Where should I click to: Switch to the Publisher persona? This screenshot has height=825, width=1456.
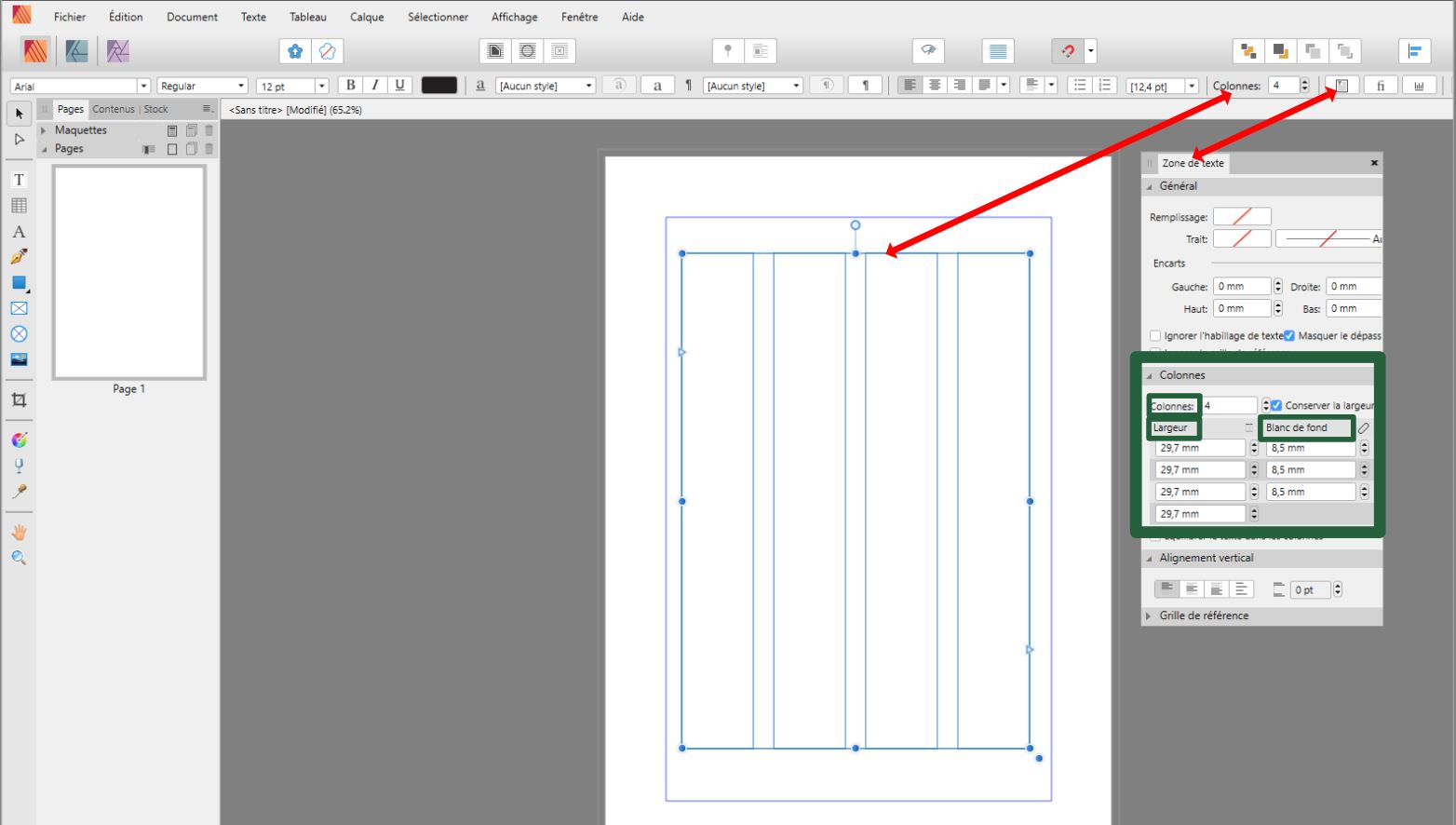[x=36, y=51]
